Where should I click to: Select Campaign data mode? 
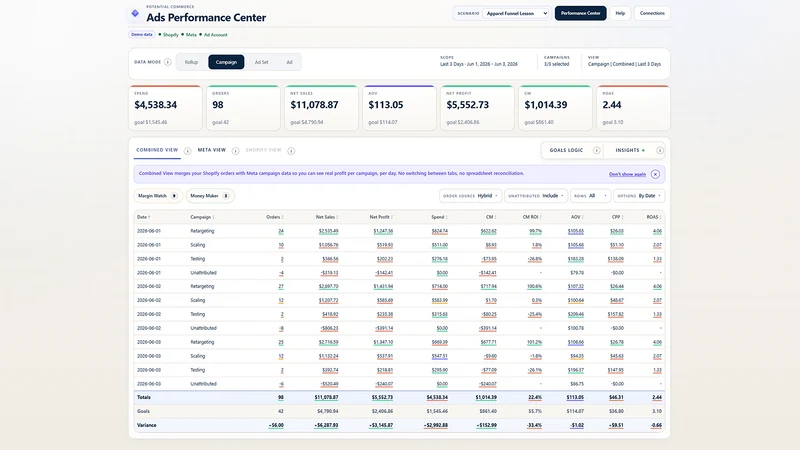226,62
